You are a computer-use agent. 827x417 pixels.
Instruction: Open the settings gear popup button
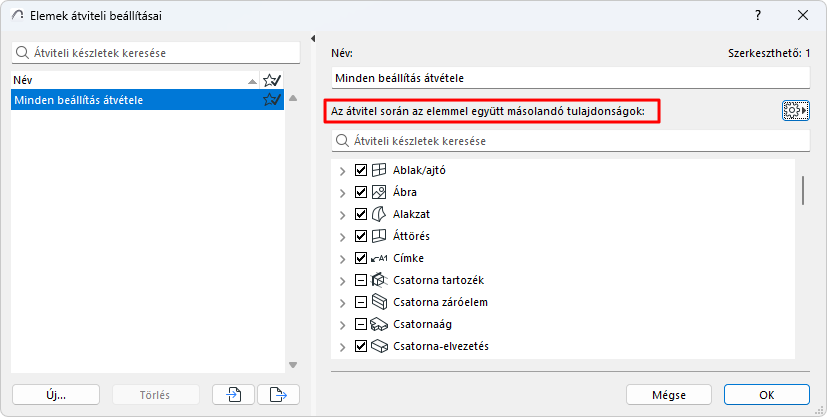(x=795, y=111)
